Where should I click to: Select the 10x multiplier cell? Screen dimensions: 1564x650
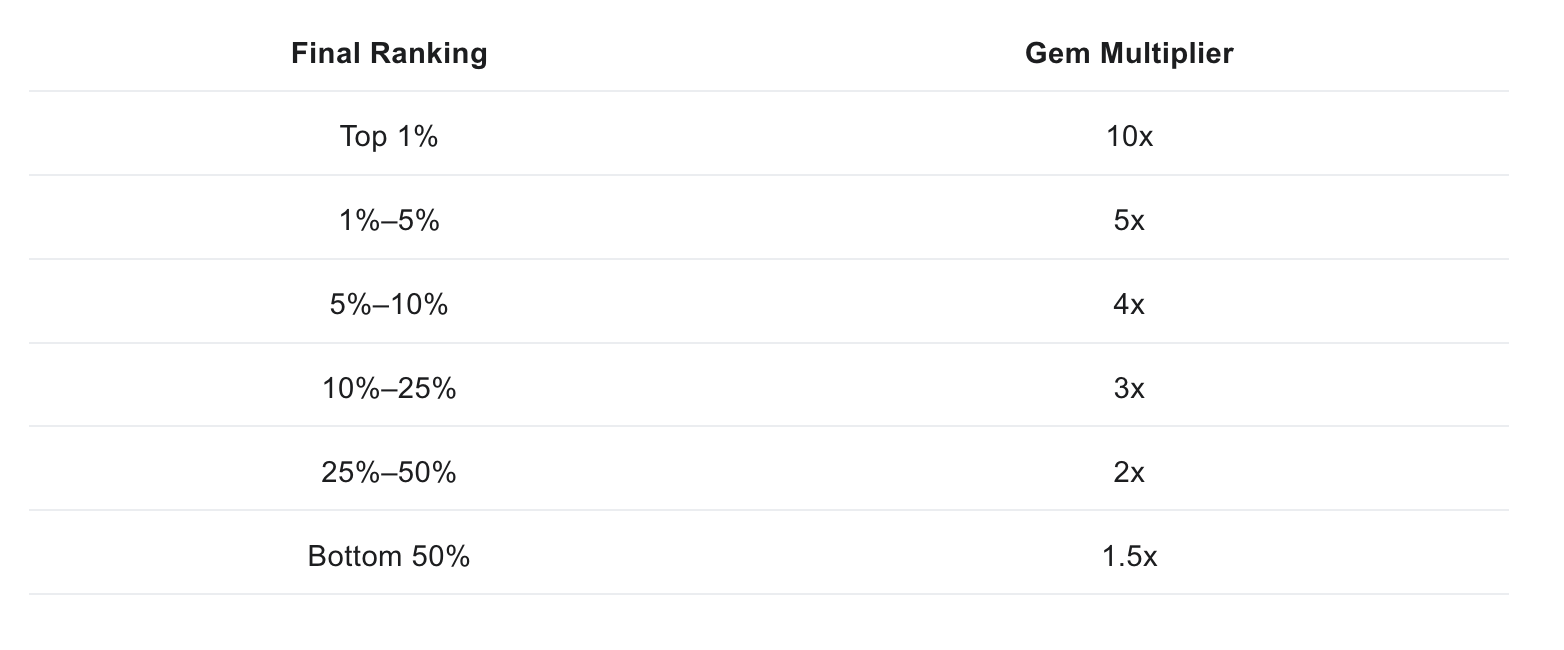(1129, 135)
